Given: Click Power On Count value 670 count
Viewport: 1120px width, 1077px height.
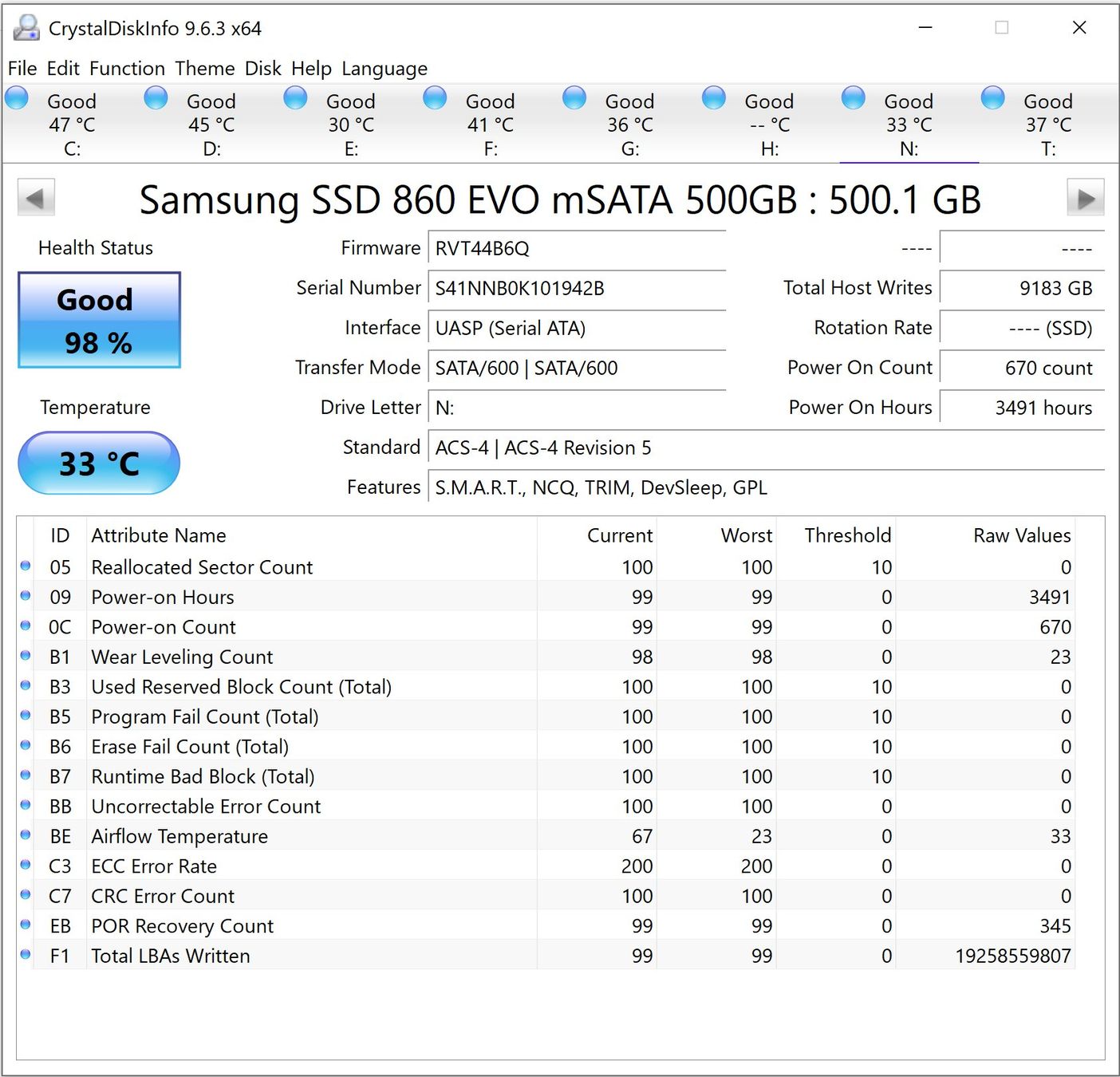Looking at the screenshot, I should click(1022, 368).
